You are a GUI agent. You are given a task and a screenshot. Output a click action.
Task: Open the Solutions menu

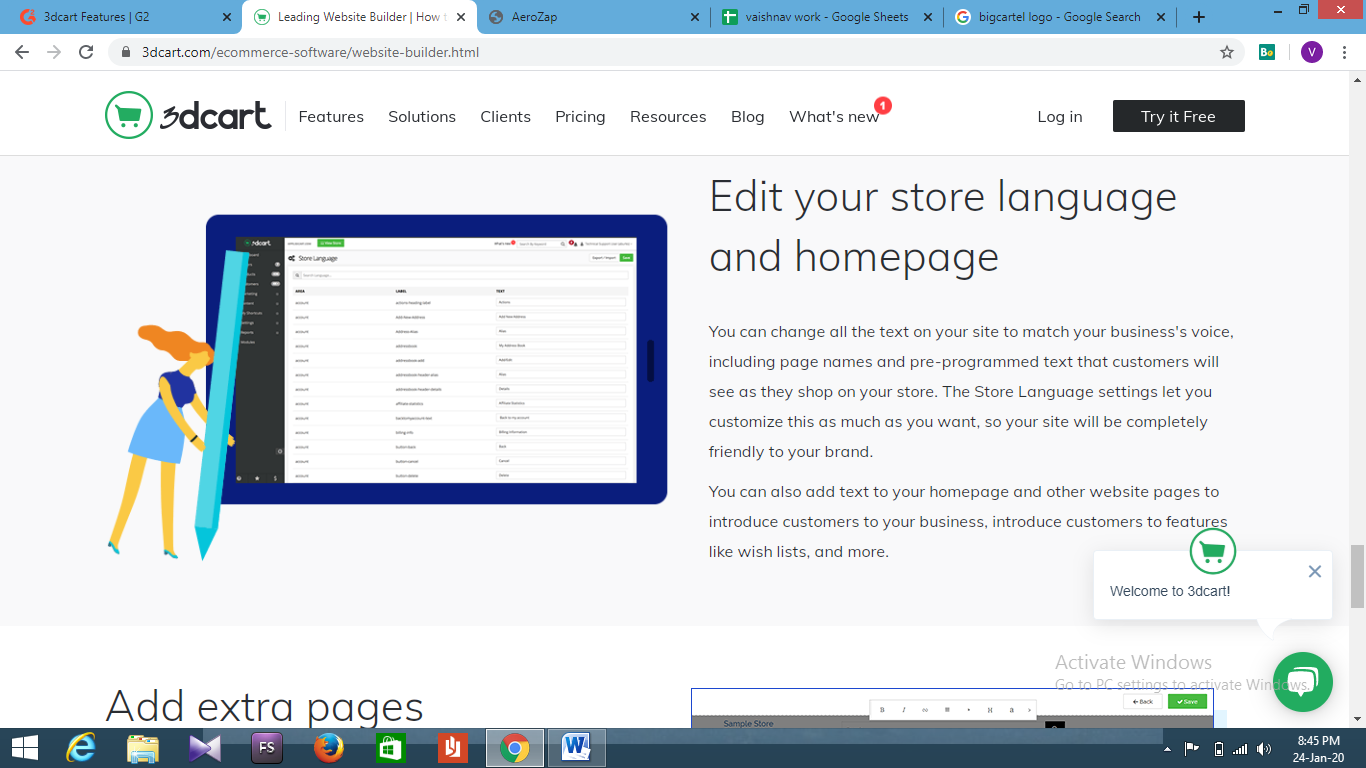pyautogui.click(x=422, y=117)
